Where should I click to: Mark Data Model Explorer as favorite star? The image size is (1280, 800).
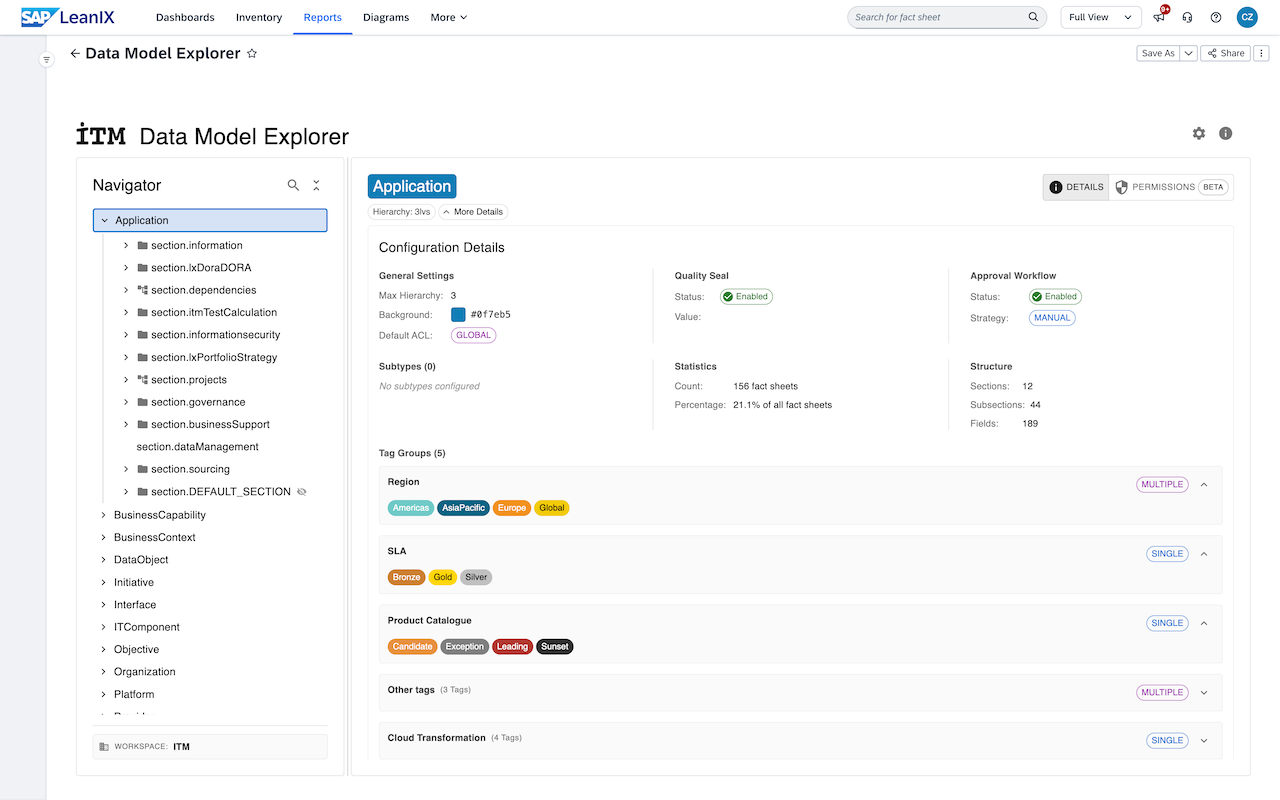coord(252,54)
